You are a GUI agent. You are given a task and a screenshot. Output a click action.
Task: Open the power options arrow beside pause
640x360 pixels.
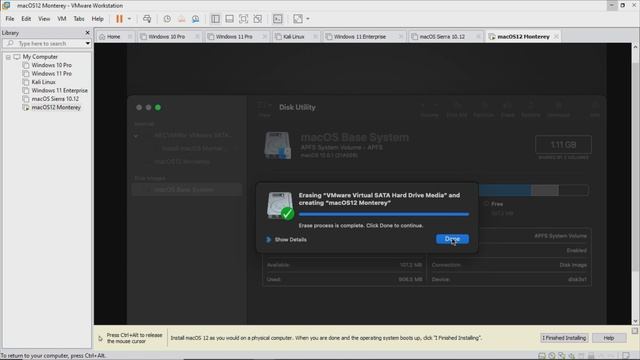pos(129,19)
